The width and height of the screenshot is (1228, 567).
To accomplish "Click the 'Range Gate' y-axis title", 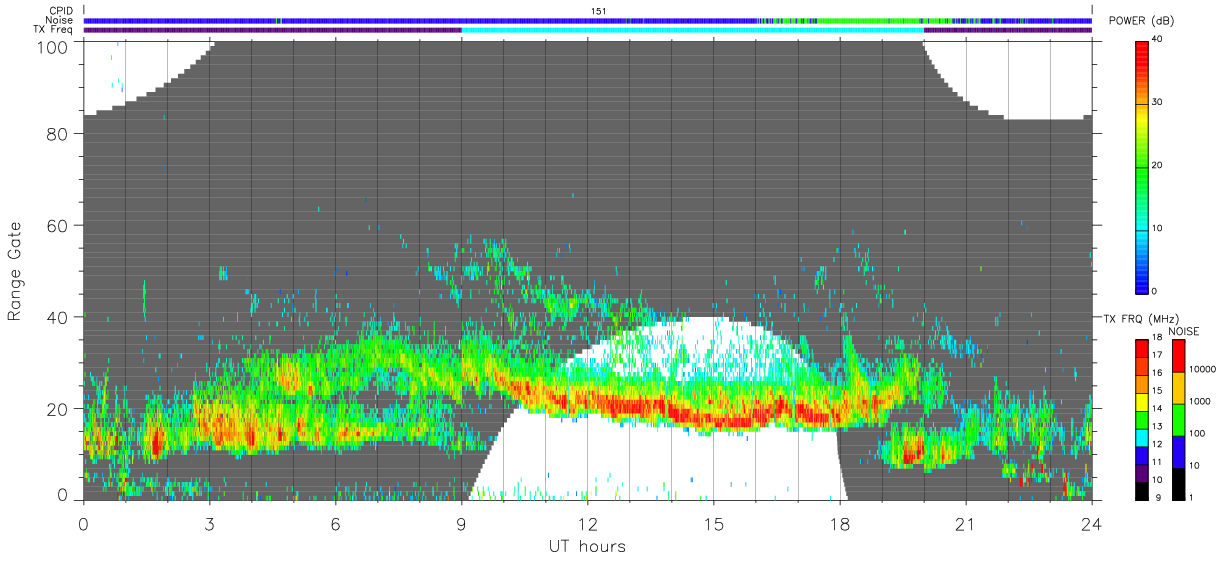I will click(x=15, y=271).
